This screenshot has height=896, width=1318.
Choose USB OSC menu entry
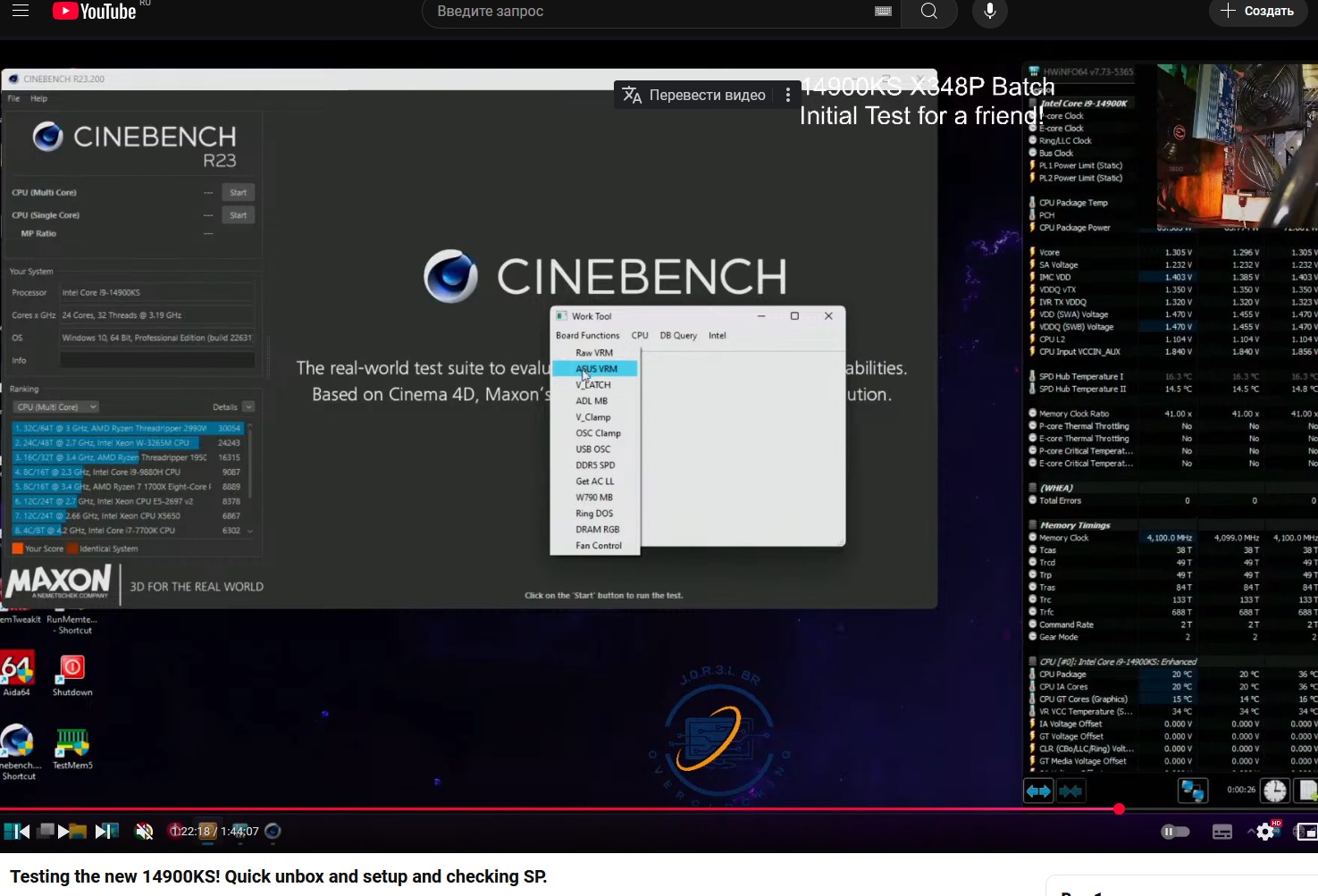click(x=595, y=449)
